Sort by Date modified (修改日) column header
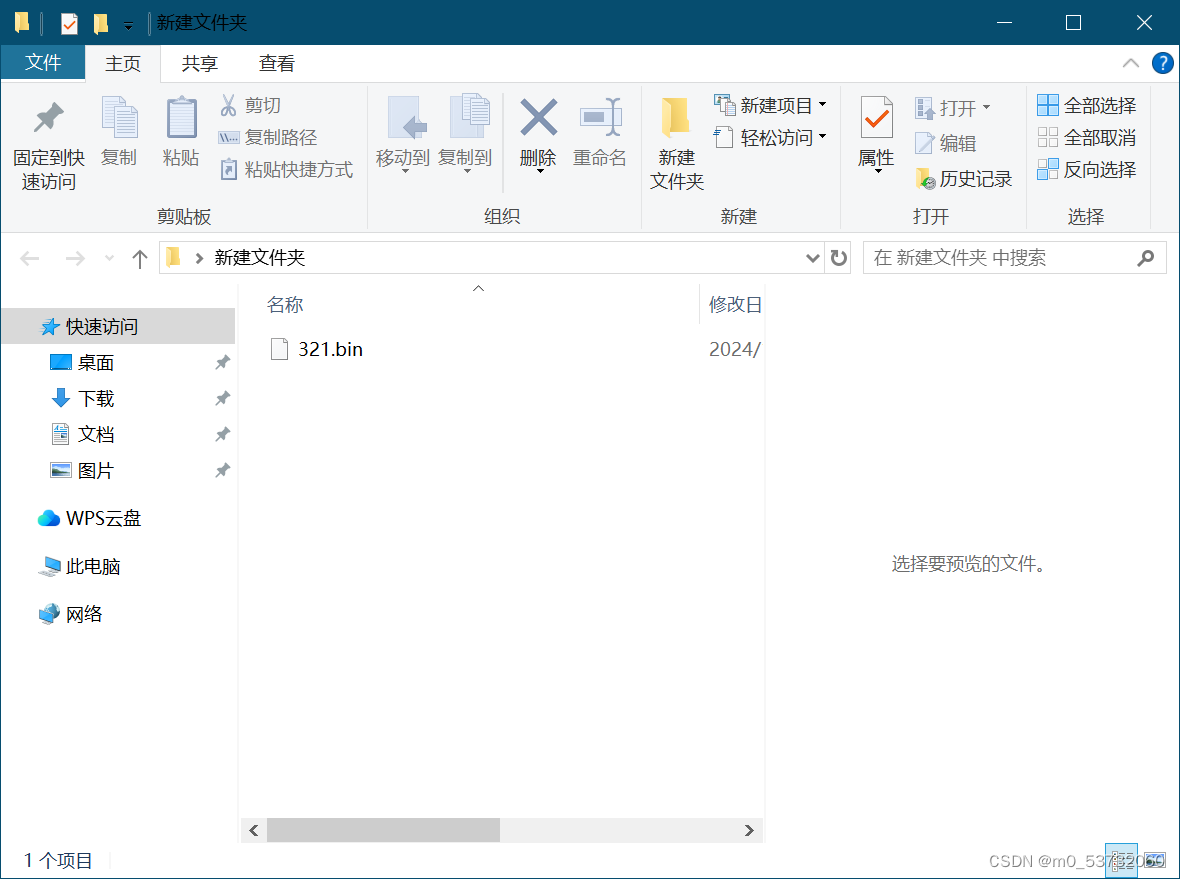 pos(734,305)
